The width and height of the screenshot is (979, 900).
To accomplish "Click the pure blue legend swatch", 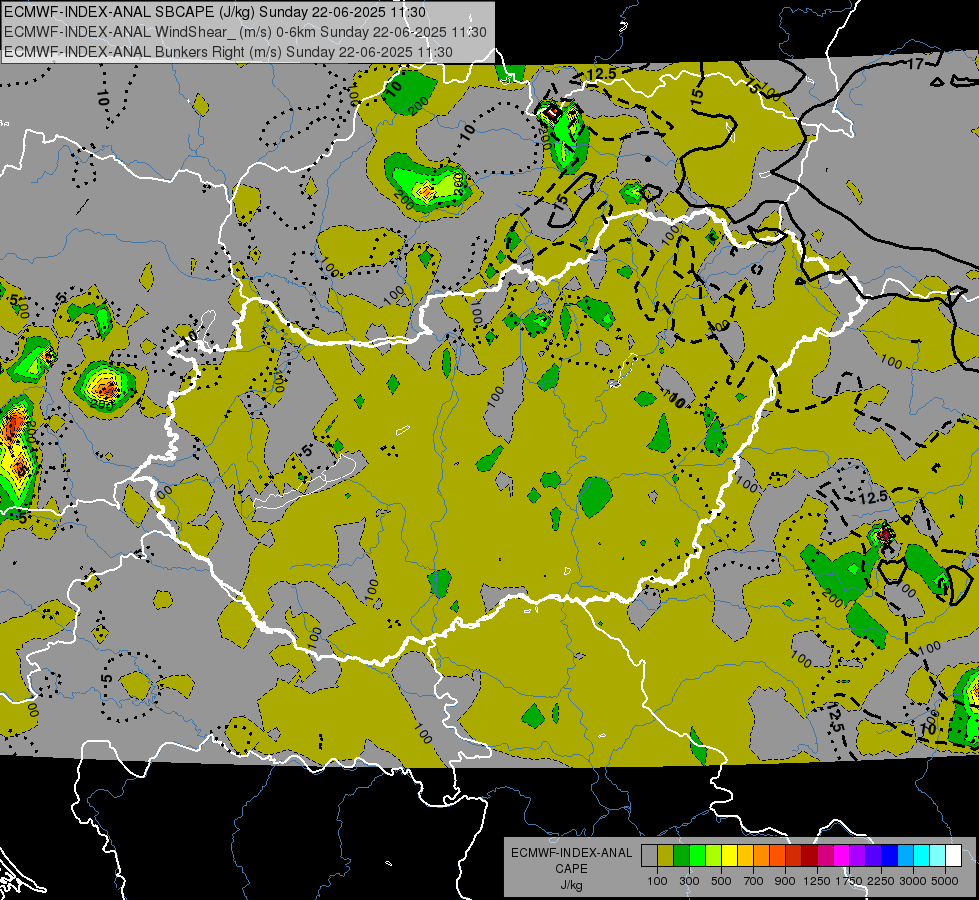I will [890, 856].
